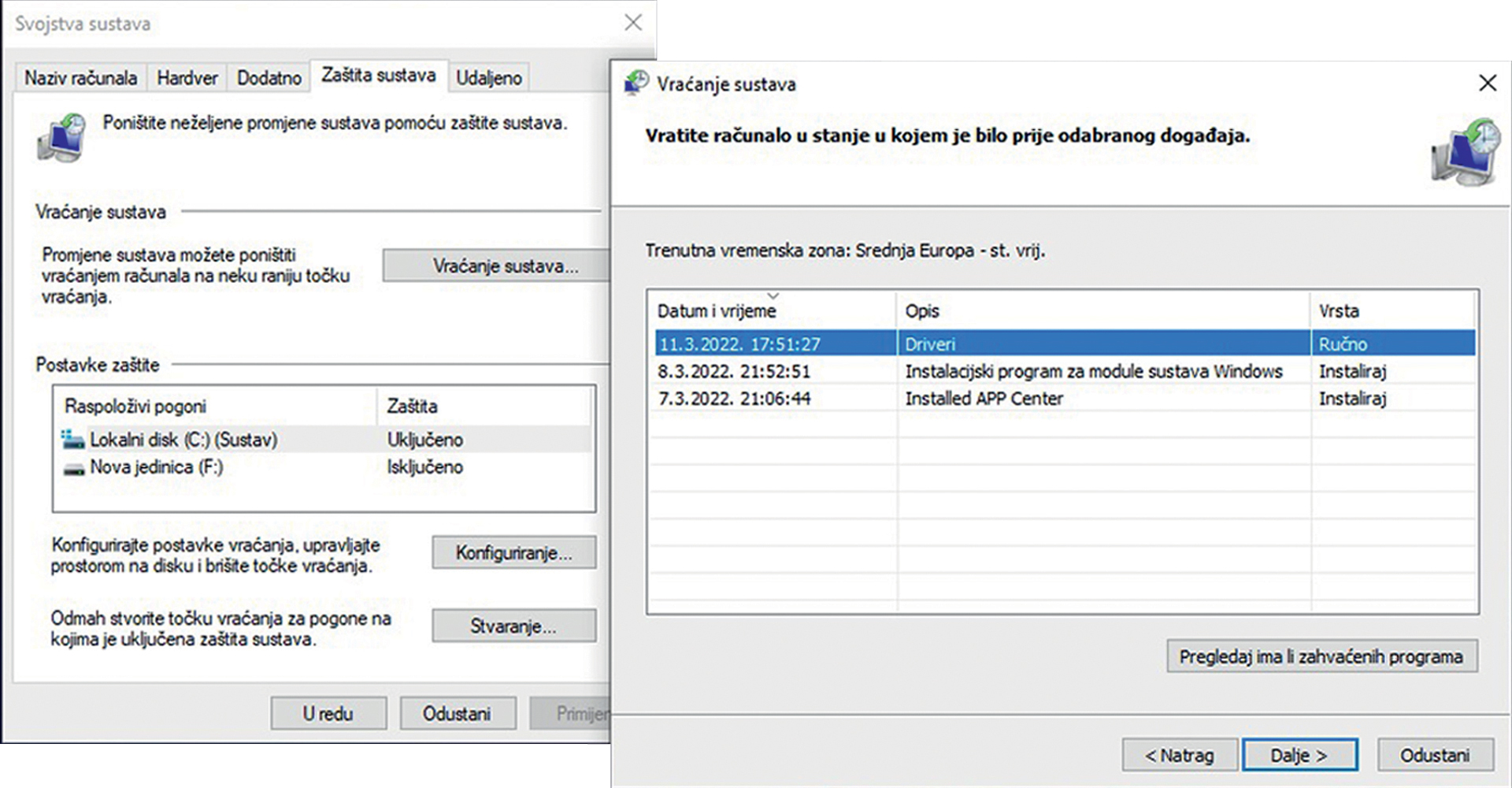The image size is (1512, 788).
Task: Click the large restore clock icon in wizard header
Action: (1466, 153)
